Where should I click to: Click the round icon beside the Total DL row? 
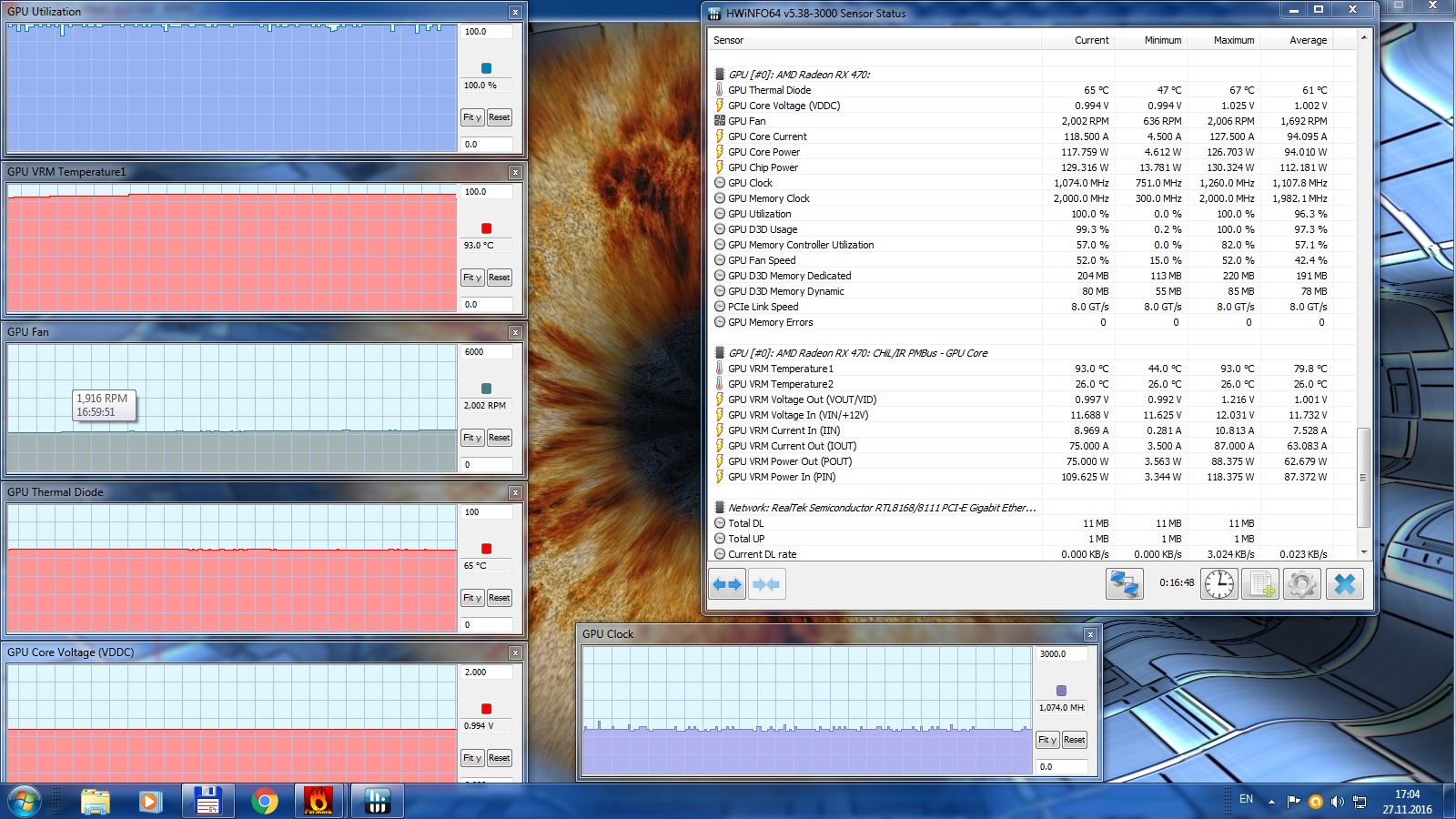[719, 523]
